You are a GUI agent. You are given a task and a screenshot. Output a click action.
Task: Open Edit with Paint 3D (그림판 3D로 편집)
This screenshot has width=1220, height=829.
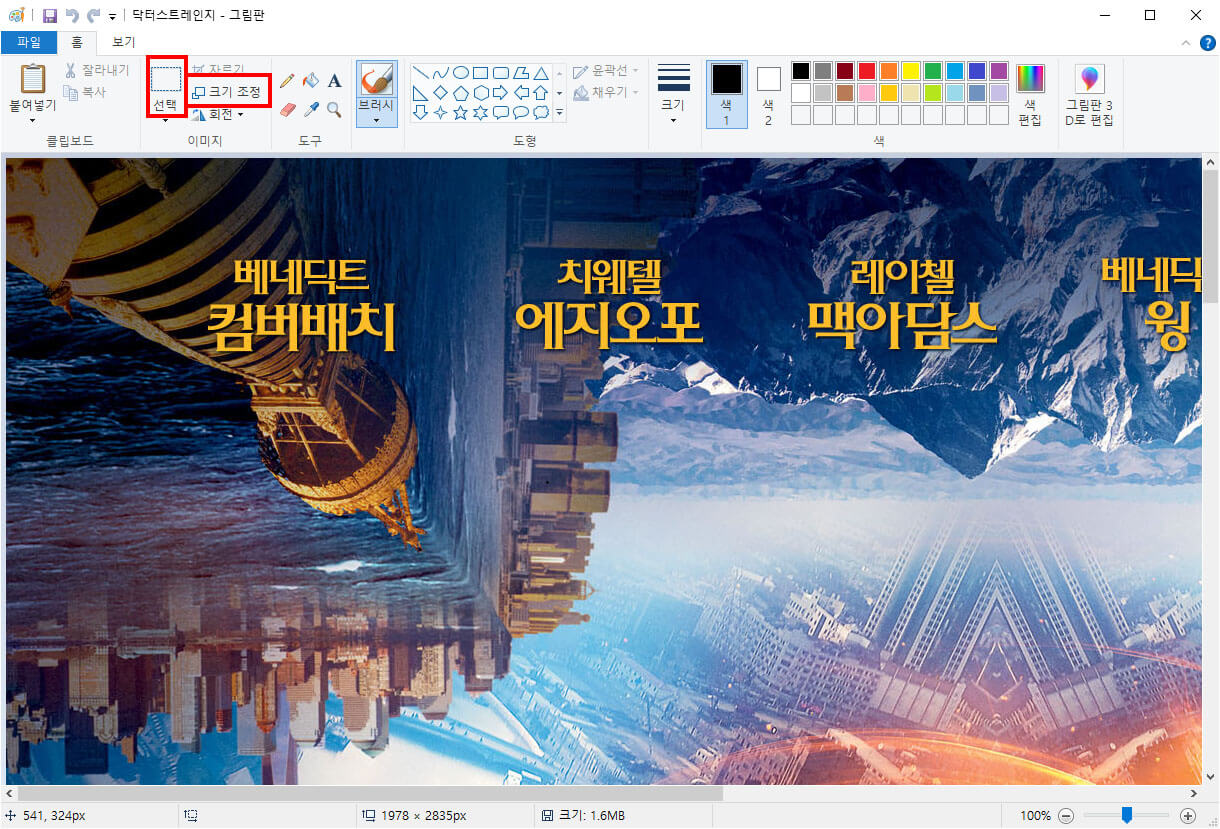[x=1089, y=96]
